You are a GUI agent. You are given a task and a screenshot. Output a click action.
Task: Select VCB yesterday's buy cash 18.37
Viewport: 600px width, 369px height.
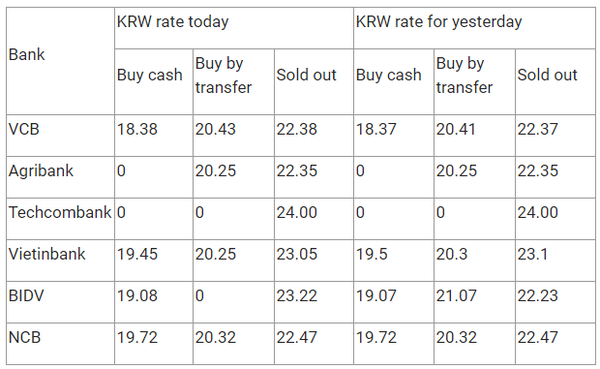pos(376,129)
